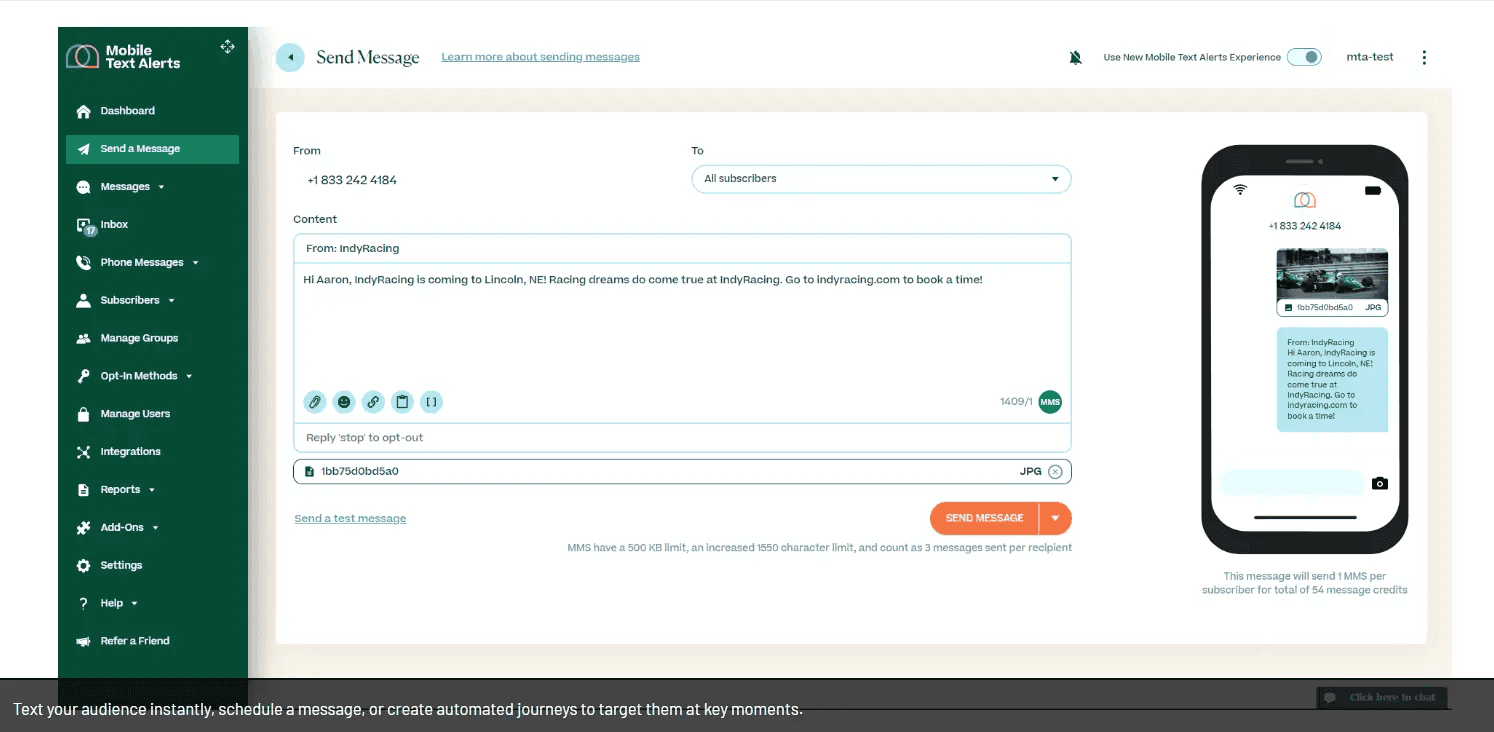Click the Phone Messages handset icon
Screen dimensions: 1494x732
pos(84,263)
